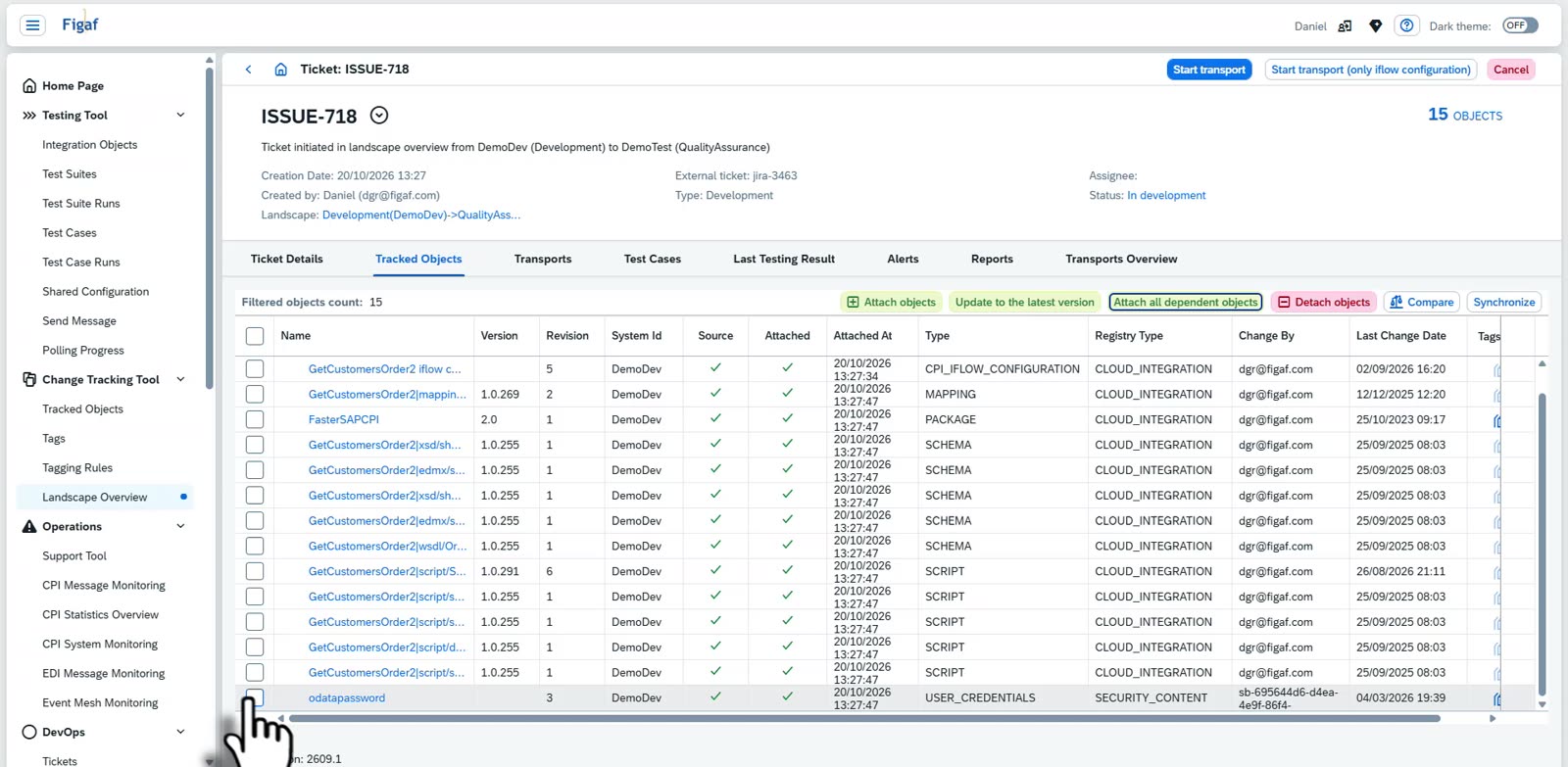Screen dimensions: 1568x767
Task: Click Start transport (only iflow configuration)
Action: (x=1370, y=70)
